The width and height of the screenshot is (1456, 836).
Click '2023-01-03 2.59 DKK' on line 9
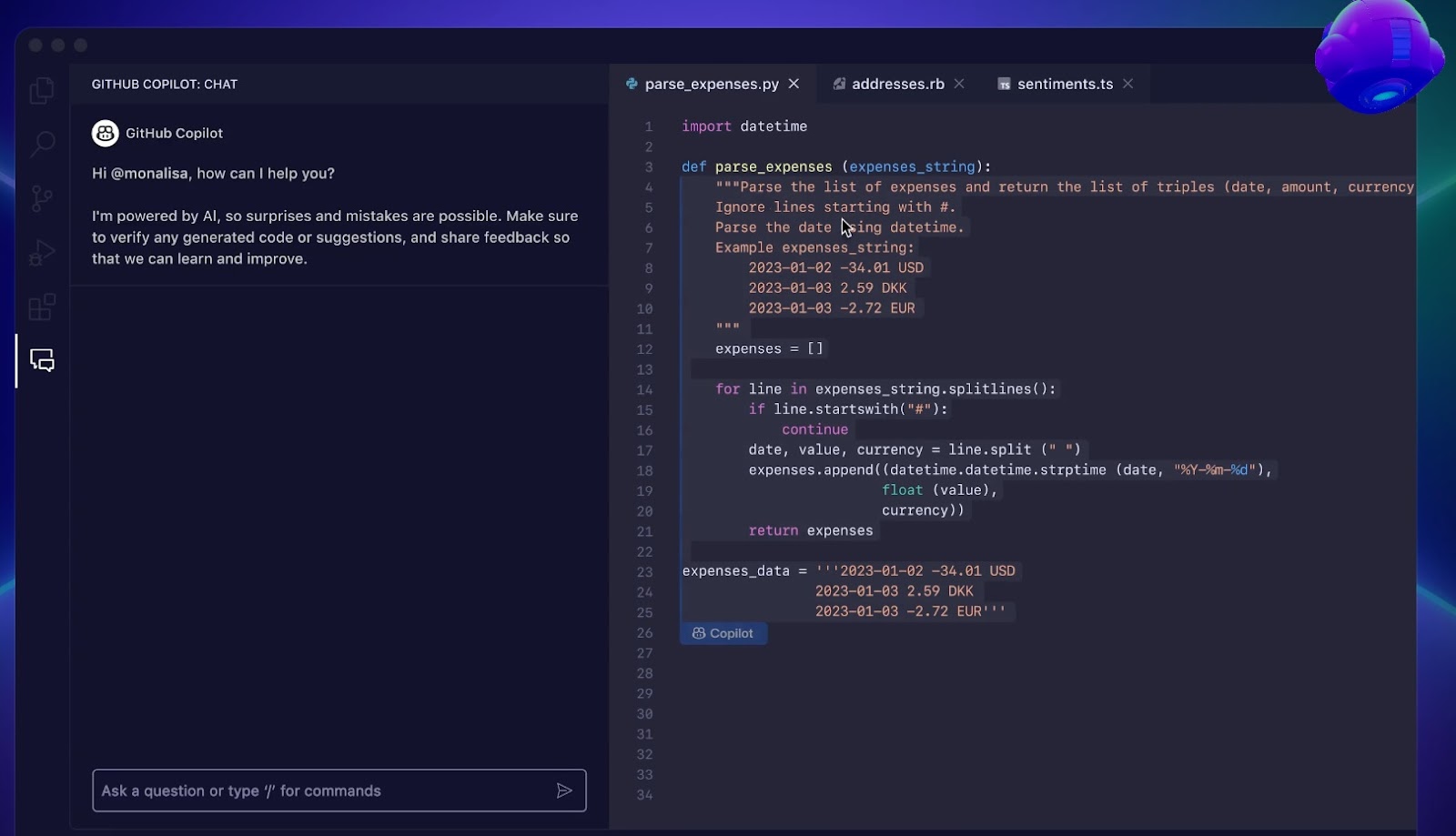[827, 287]
